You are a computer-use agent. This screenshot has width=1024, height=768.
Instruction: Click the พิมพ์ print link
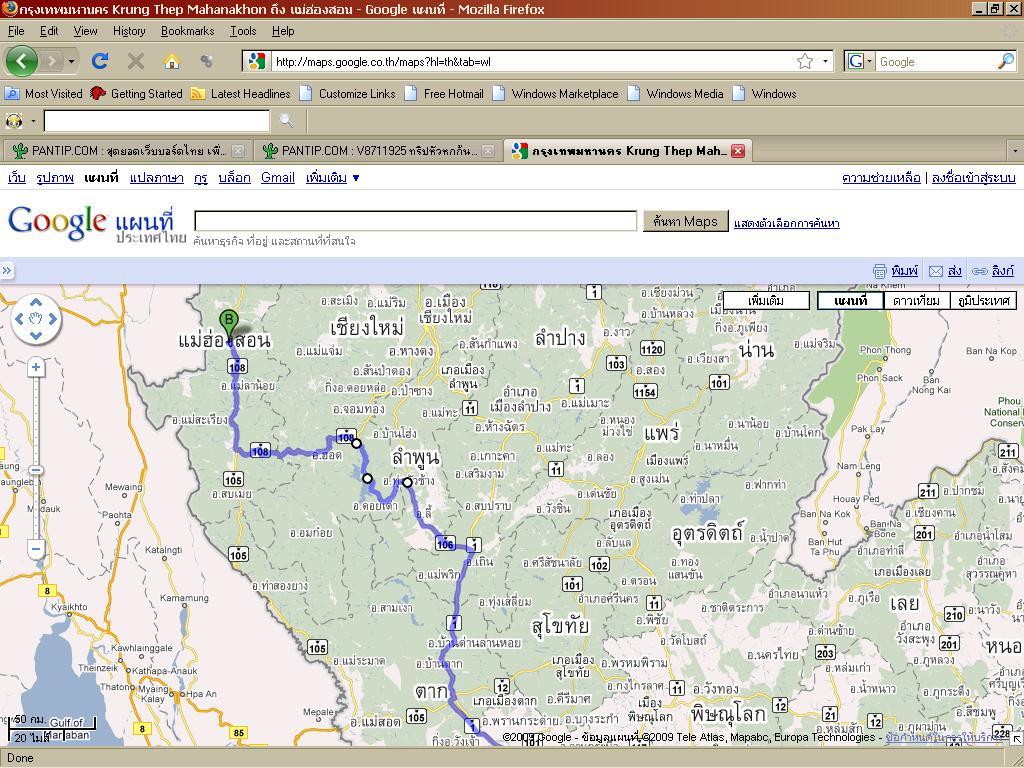[x=904, y=270]
